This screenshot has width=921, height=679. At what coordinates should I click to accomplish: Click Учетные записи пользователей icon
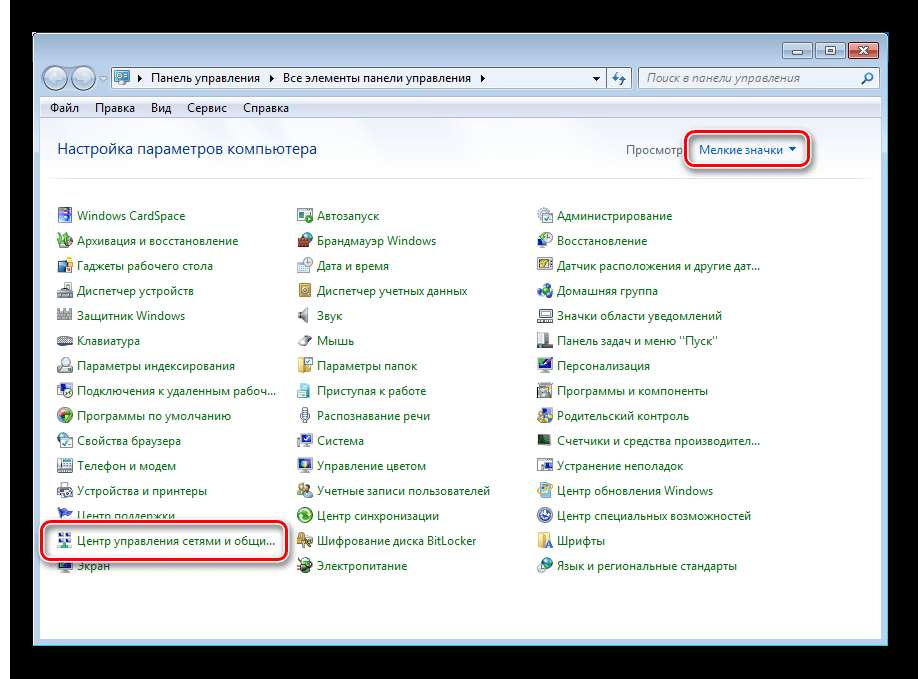305,490
